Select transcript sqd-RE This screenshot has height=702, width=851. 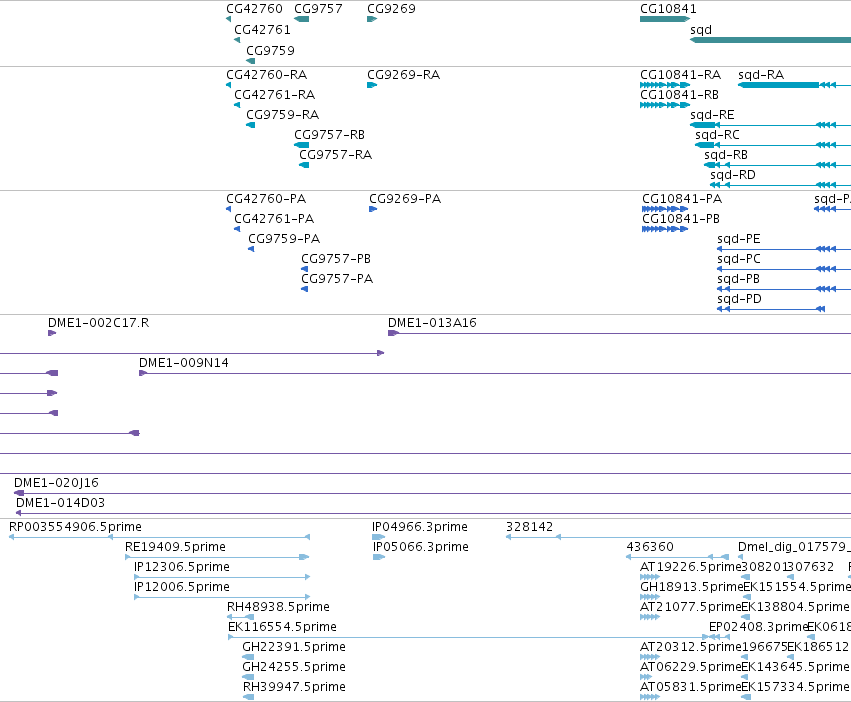(712, 115)
